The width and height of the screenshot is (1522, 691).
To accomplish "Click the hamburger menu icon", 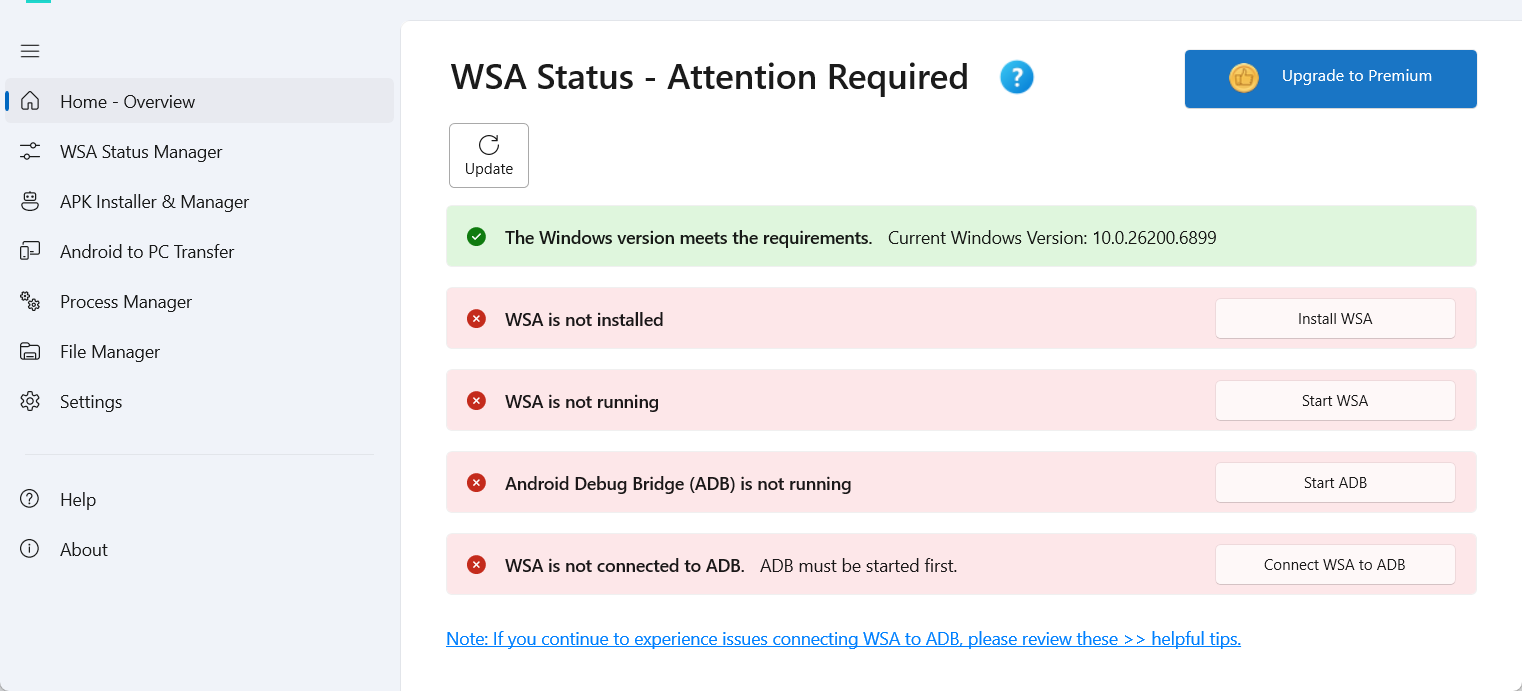I will 30,51.
